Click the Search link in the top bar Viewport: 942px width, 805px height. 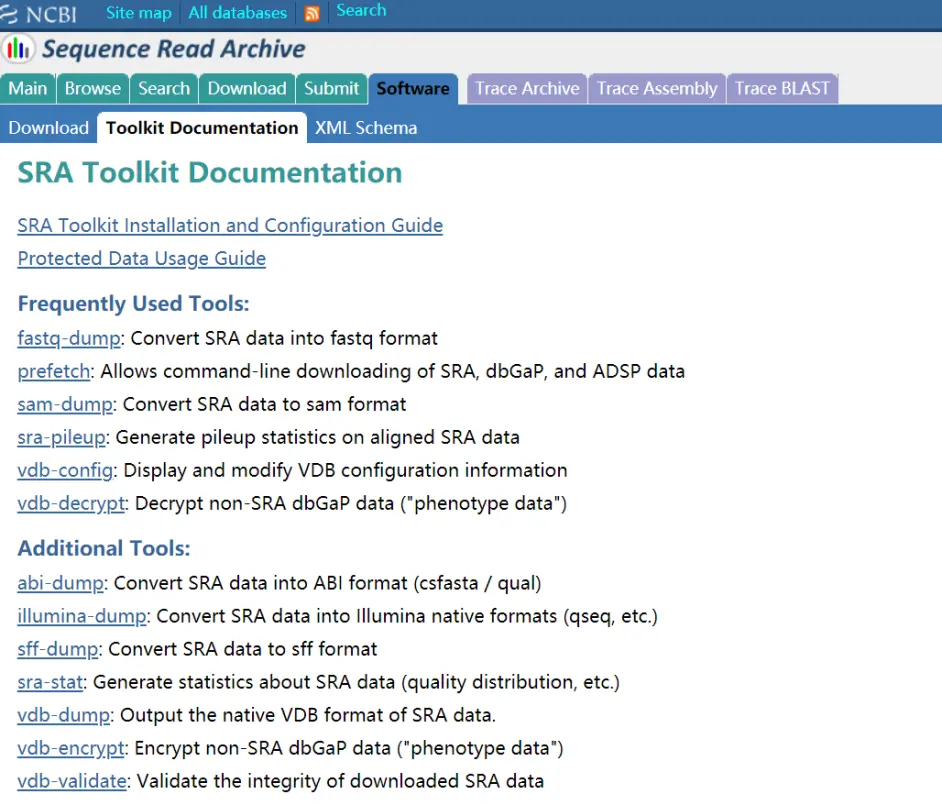pyautogui.click(x=361, y=11)
